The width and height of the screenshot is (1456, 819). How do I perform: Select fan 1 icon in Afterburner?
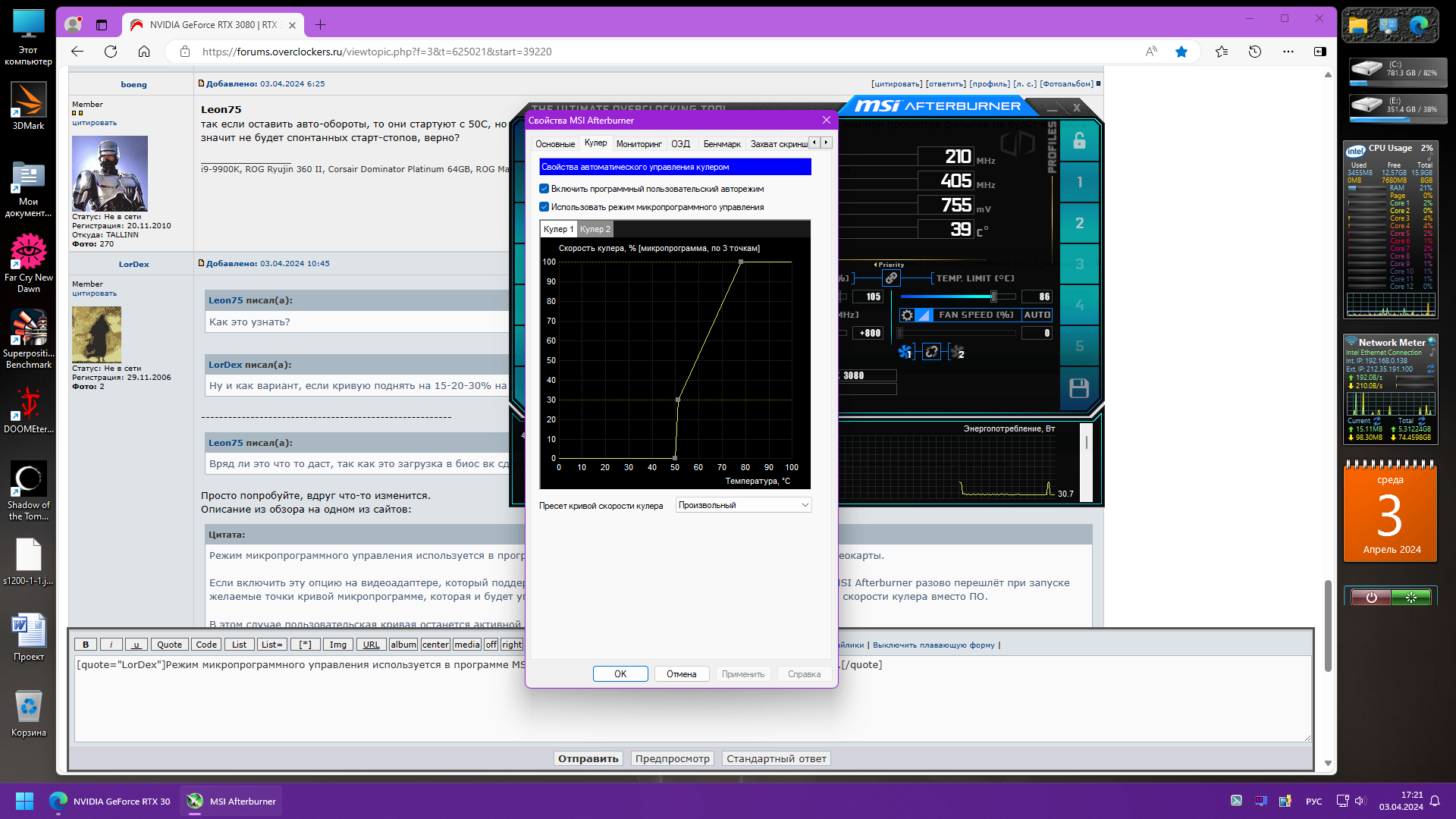point(905,352)
